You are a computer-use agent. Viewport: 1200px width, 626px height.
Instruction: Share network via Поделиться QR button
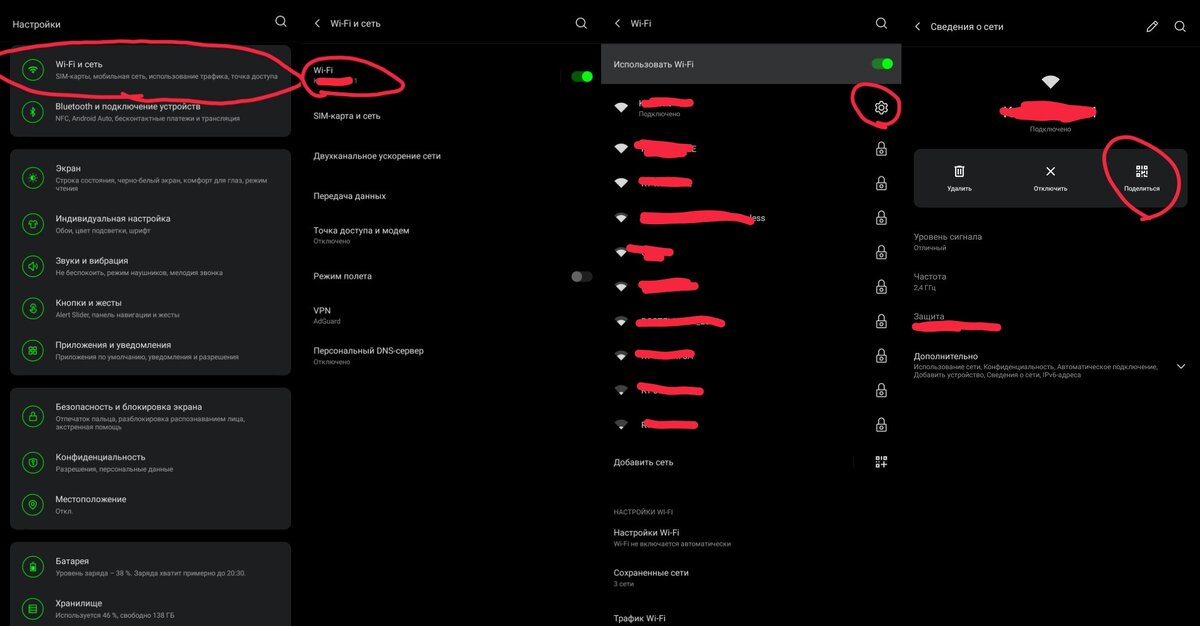1142,178
